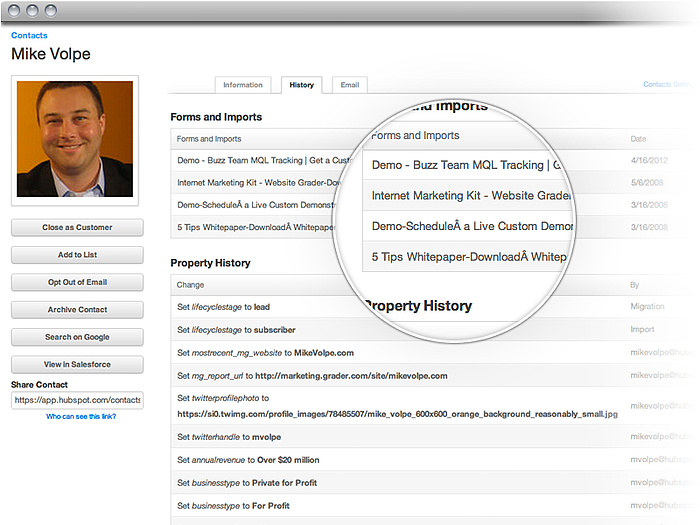
Task: Click the By column header
Action: point(634,285)
